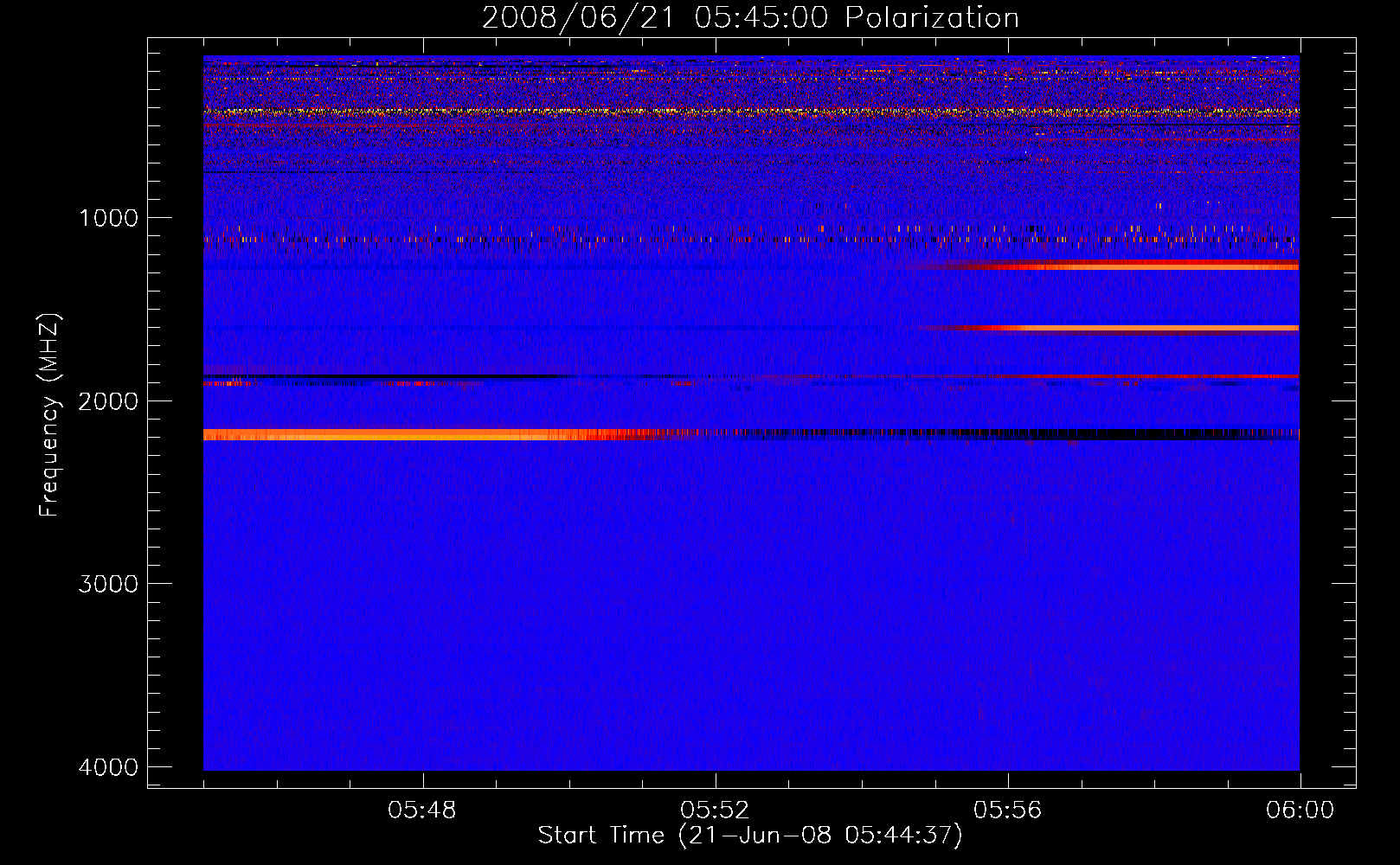The width and height of the screenshot is (1400, 865).
Task: Click the "Start Time (21-Jun-08 05:44:37)" label
Action: click(750, 836)
